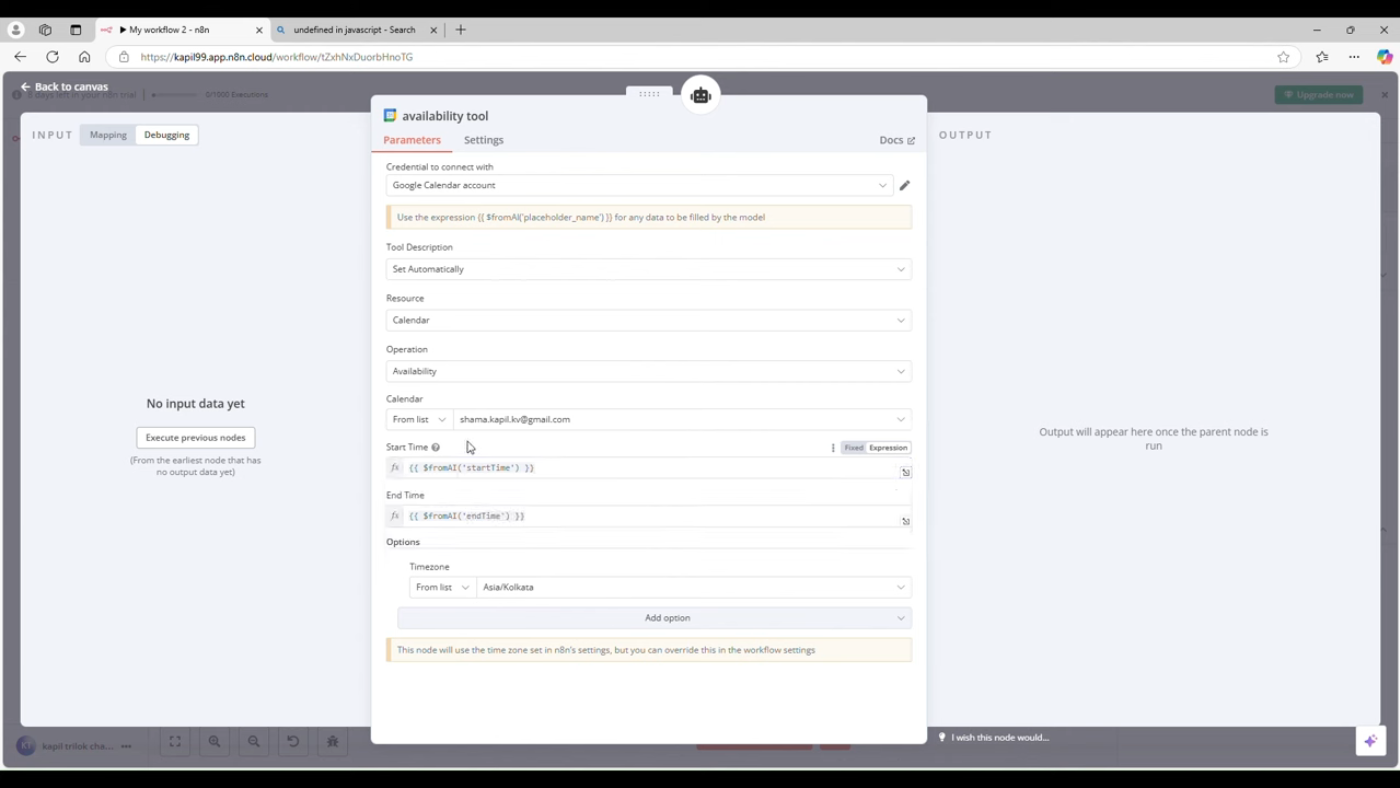Click the fromAI placeholder_name notice text
The height and width of the screenshot is (788, 1400).
(581, 217)
